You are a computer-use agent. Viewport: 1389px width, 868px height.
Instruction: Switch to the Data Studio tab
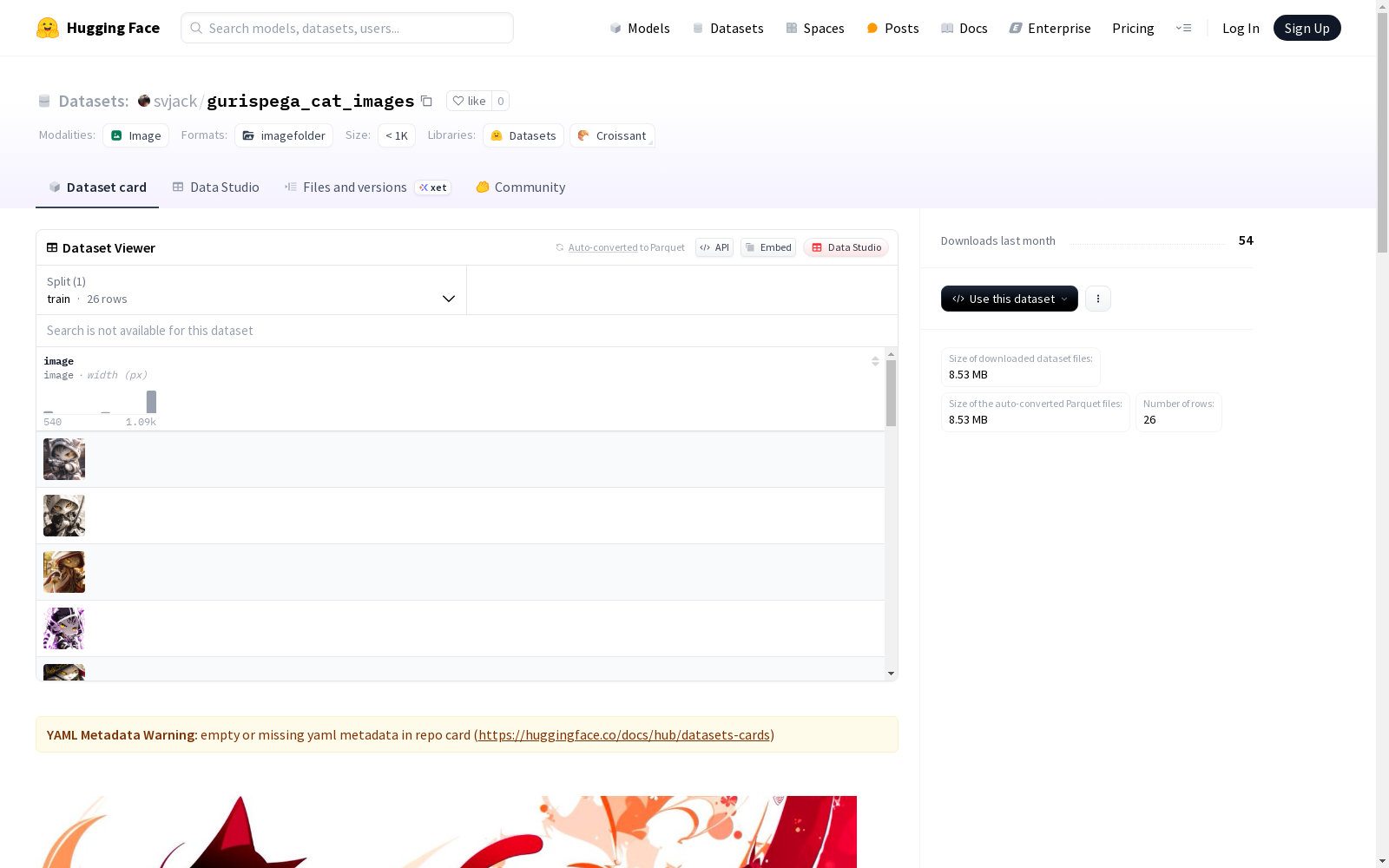pyautogui.click(x=215, y=187)
